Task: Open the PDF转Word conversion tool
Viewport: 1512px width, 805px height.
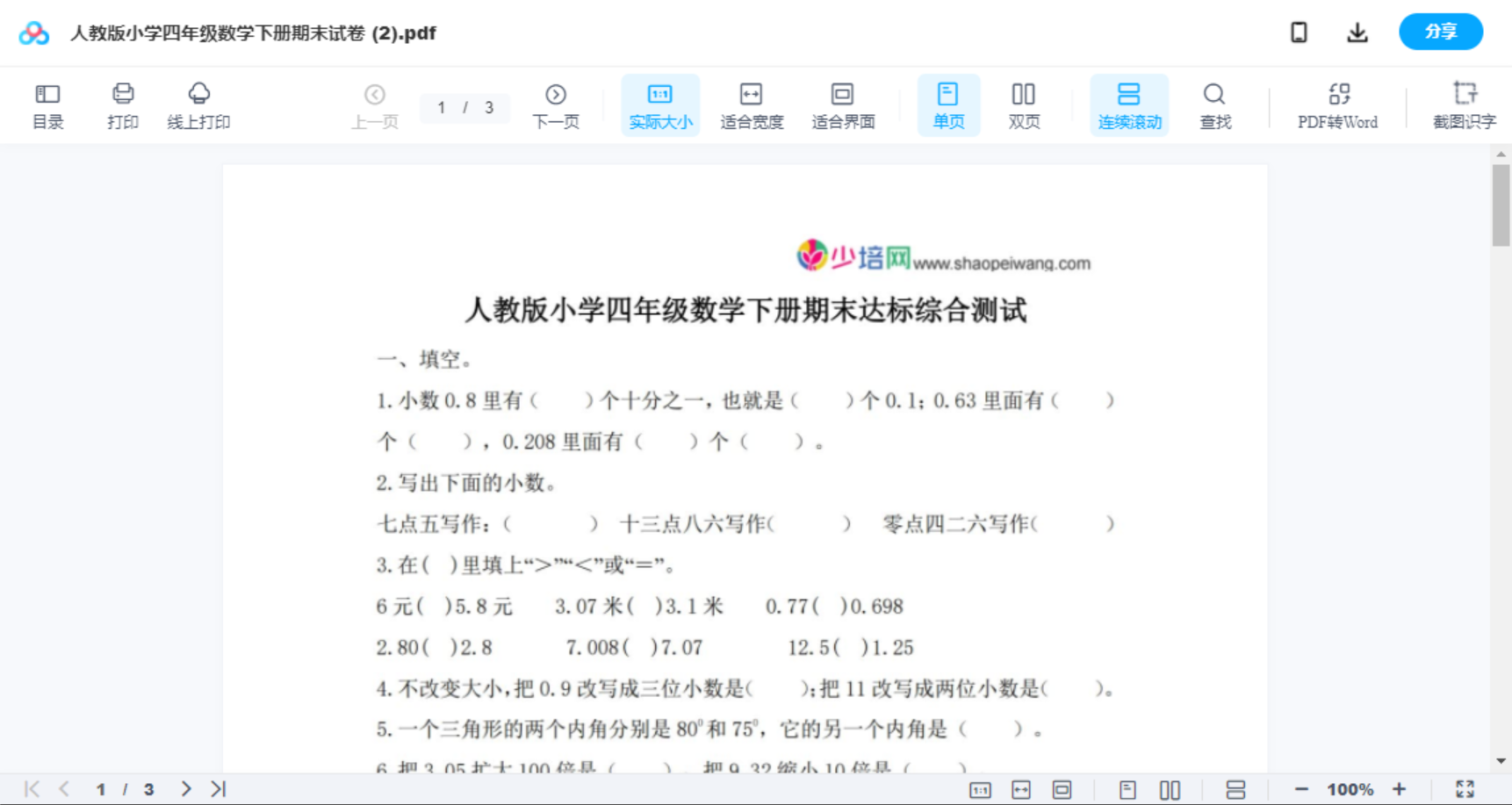Action: point(1336,104)
